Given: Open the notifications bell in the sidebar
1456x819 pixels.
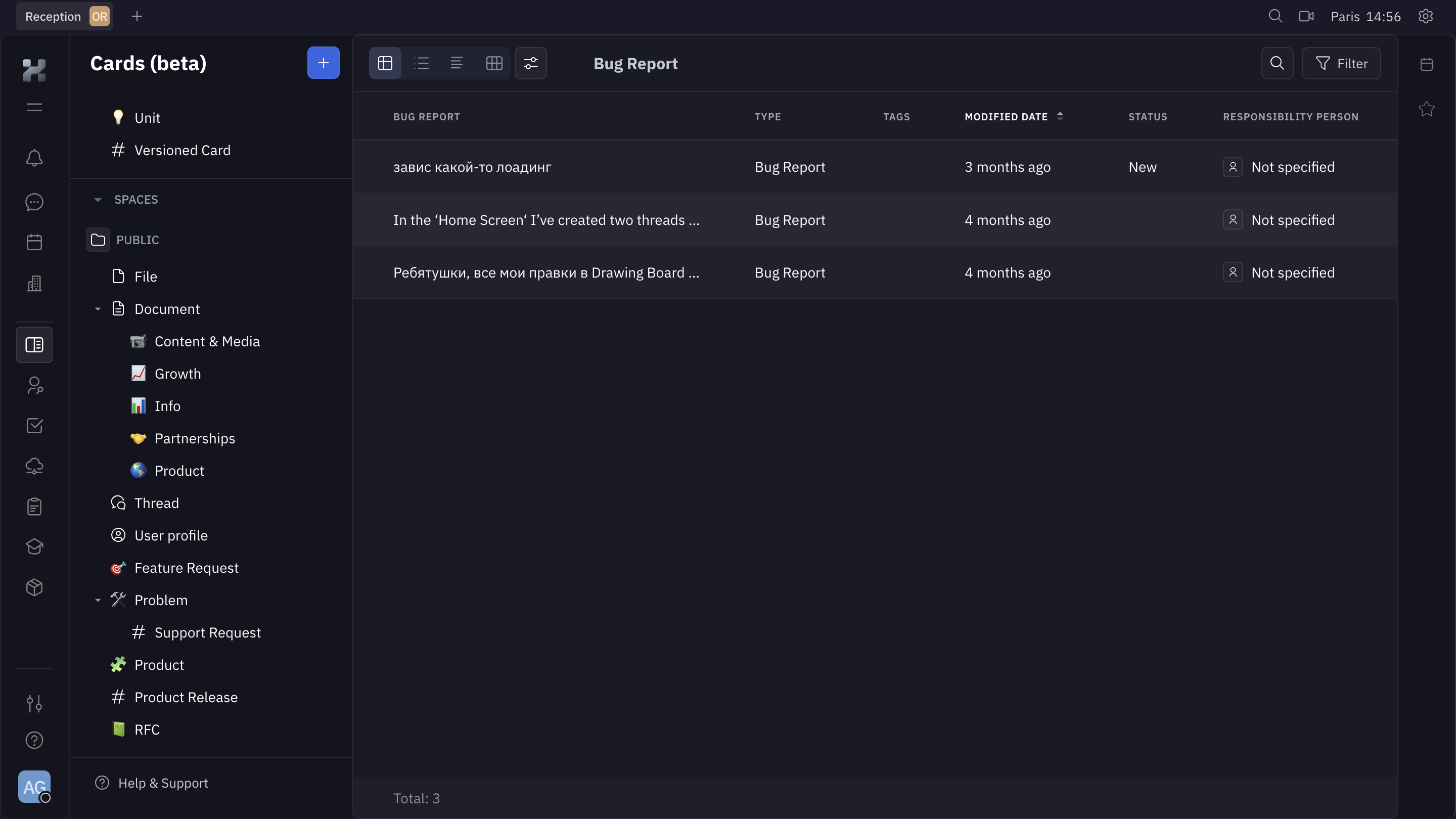Looking at the screenshot, I should click(34, 158).
